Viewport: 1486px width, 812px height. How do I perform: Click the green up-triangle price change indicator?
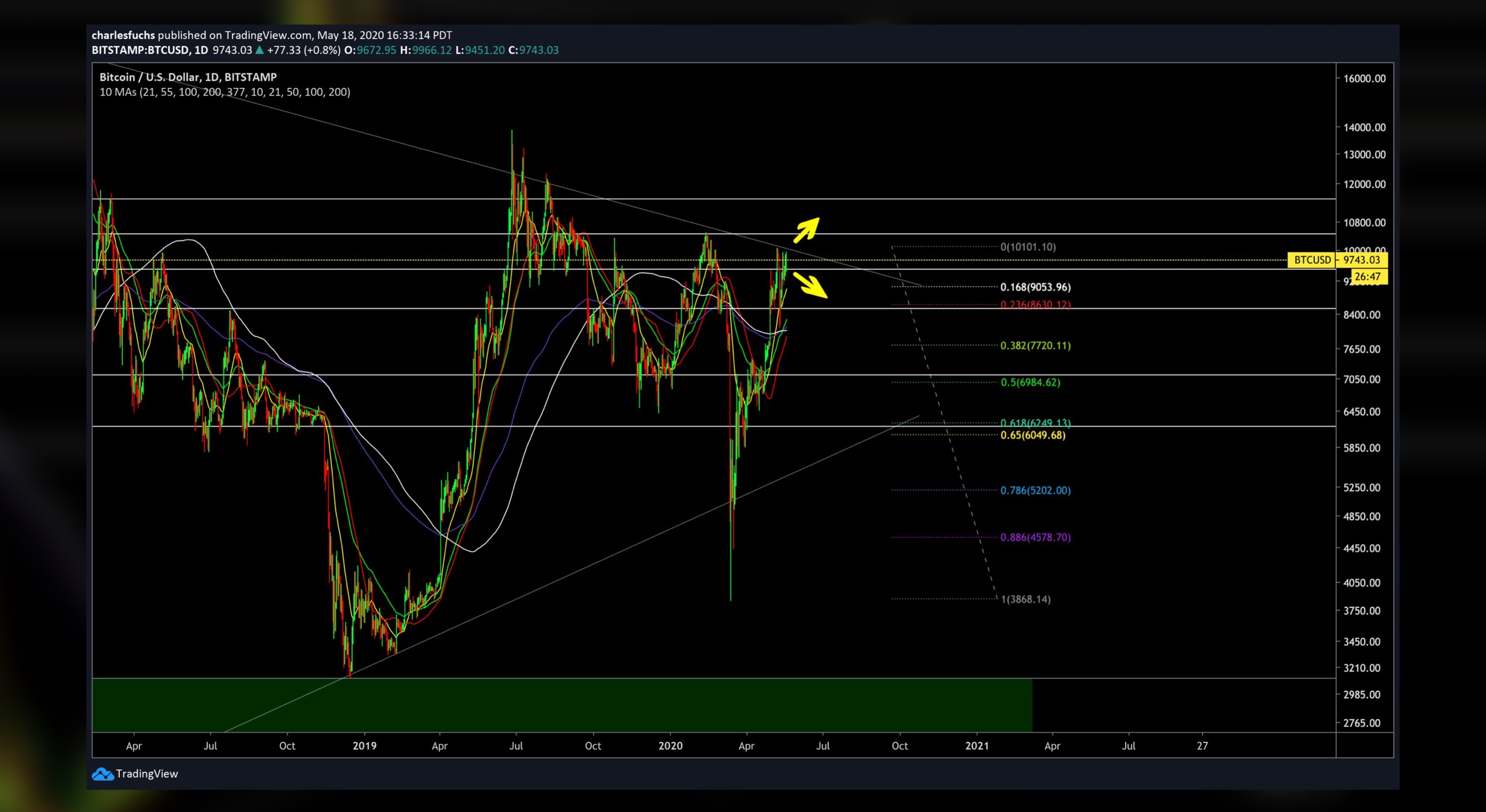260,50
